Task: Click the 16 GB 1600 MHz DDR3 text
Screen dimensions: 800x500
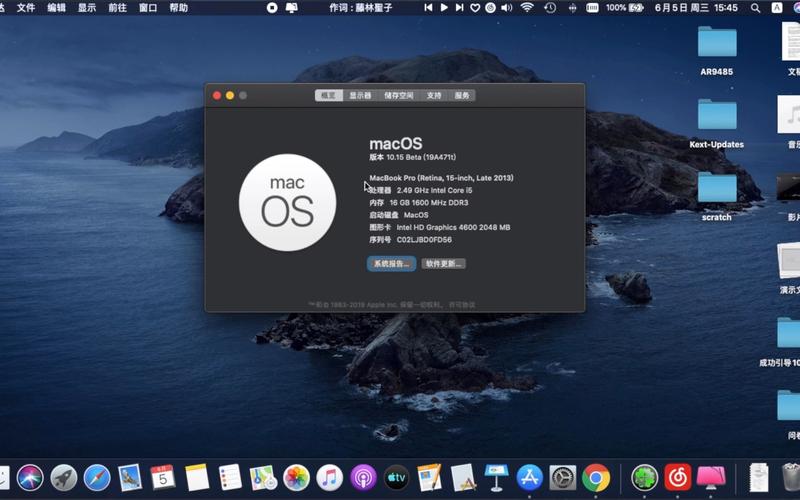Action: 429,203
